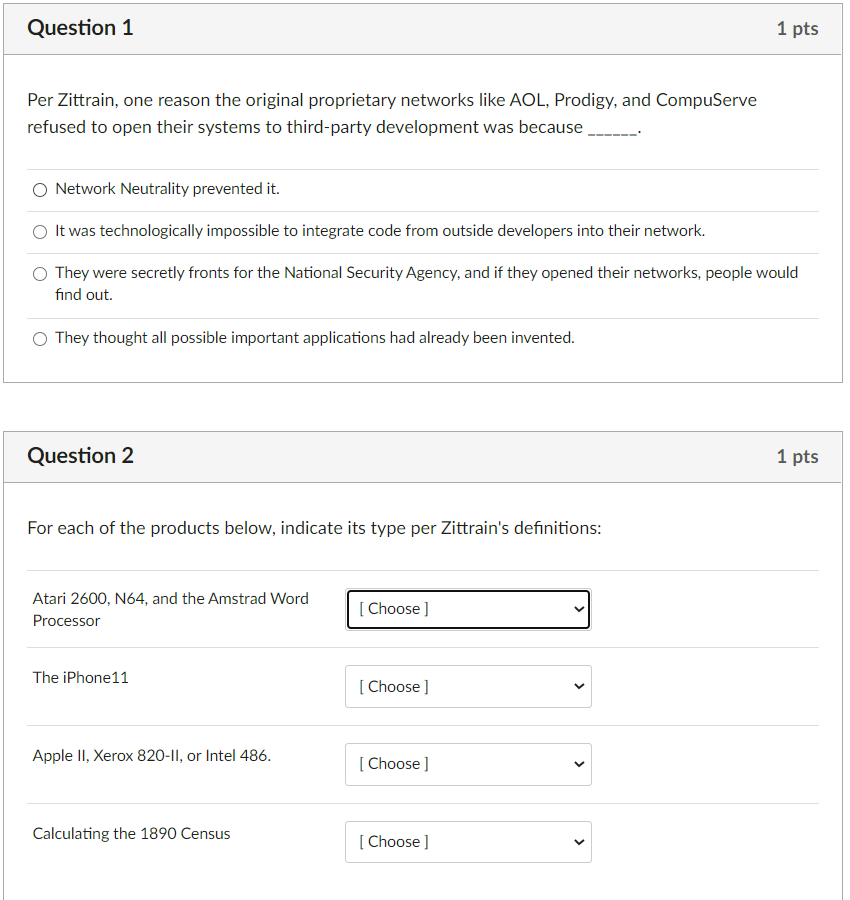Click the Question 2 header
Viewport: 850px width, 900px height.
click(x=81, y=456)
